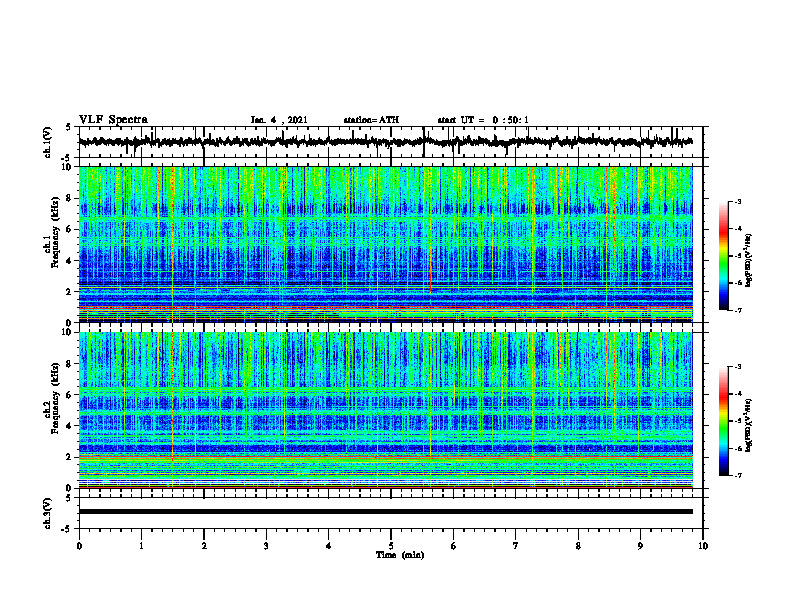Screen dimensions: 792x612
Task: Click the ch.1 voltage waveform trace panel
Action: tap(391, 142)
